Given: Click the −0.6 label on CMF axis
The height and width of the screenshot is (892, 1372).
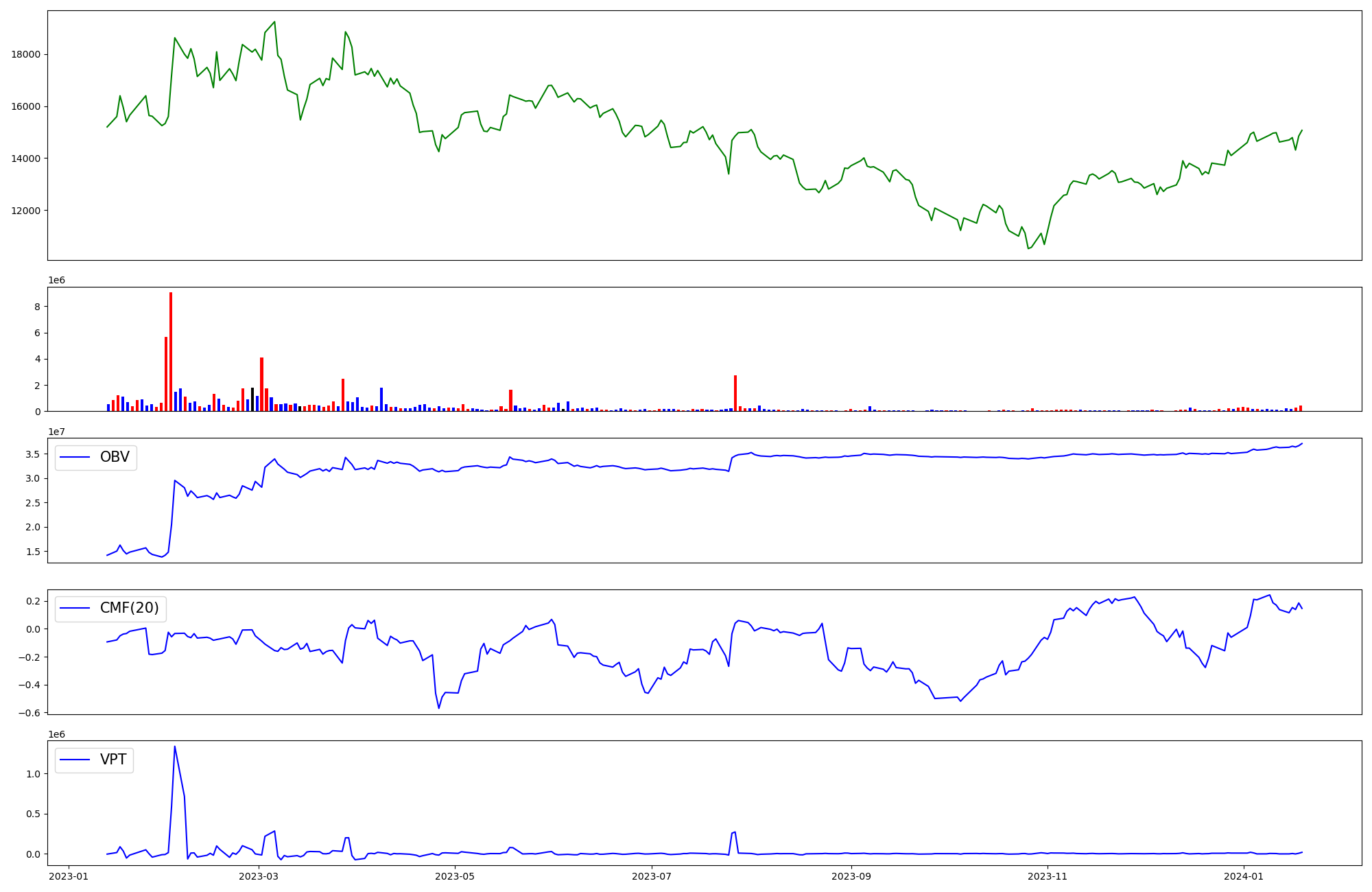Looking at the screenshot, I should pyautogui.click(x=28, y=713).
